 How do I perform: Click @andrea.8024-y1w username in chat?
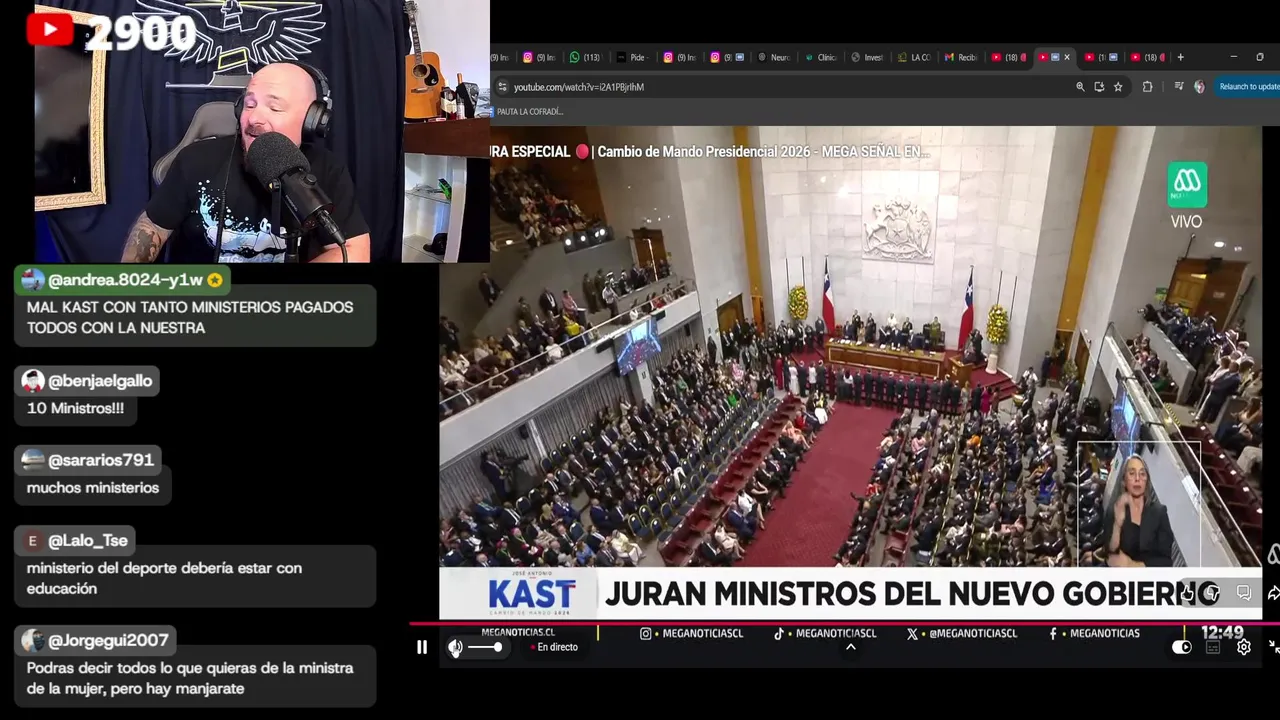(125, 280)
